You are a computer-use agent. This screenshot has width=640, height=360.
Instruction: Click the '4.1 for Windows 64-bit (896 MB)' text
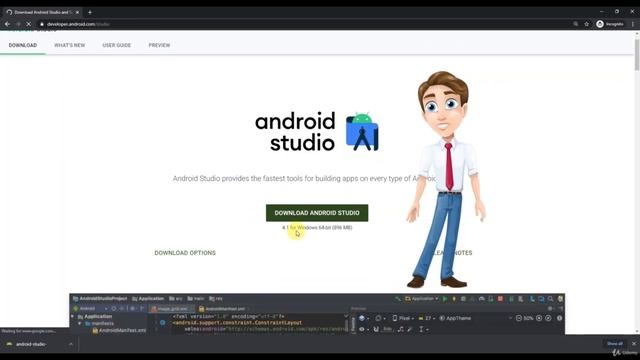point(317,228)
